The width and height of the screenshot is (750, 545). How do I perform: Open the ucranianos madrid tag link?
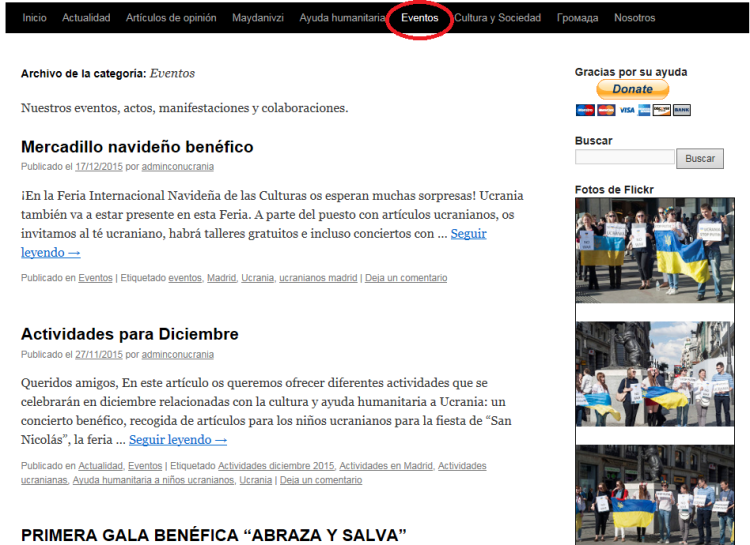tap(318, 278)
